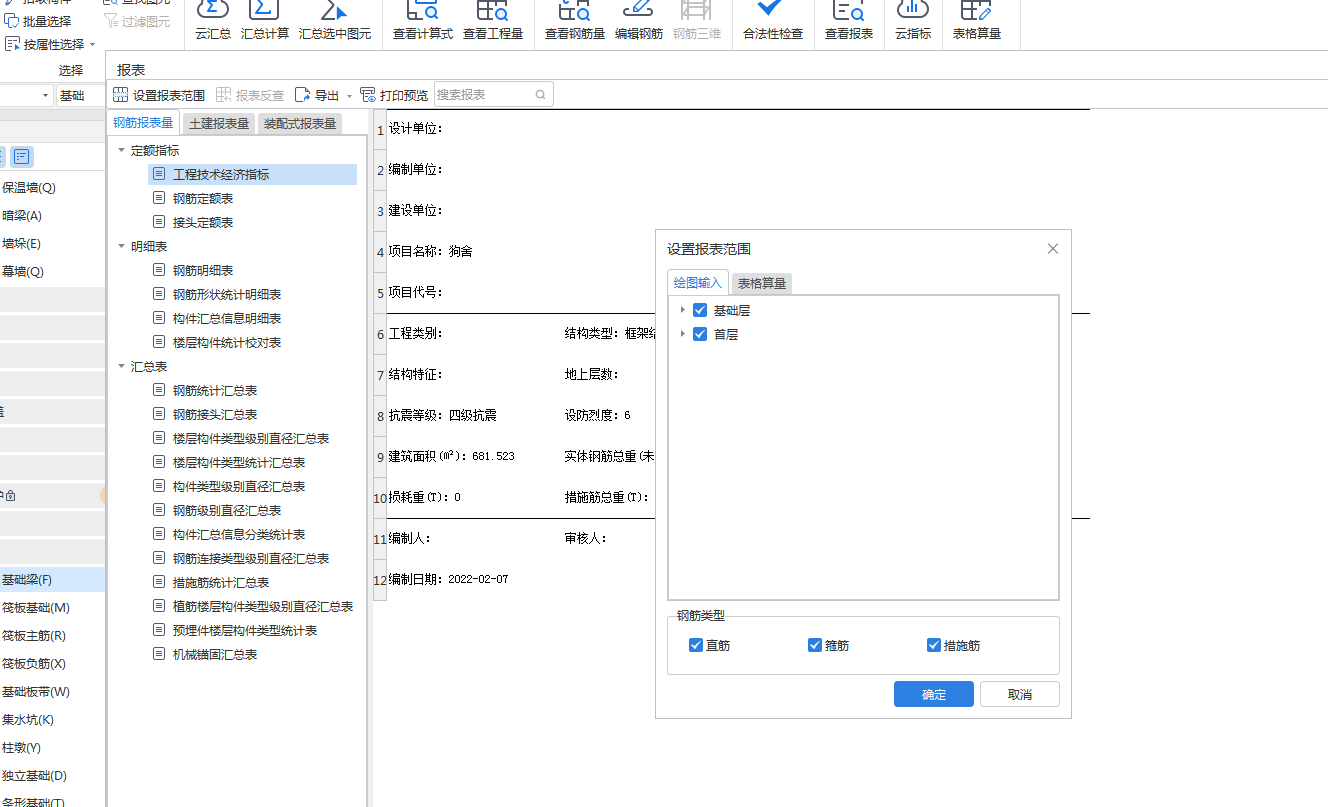Viewport: 1328px width, 807px height.
Task: Click 确定 button in dialog
Action: coord(934,695)
